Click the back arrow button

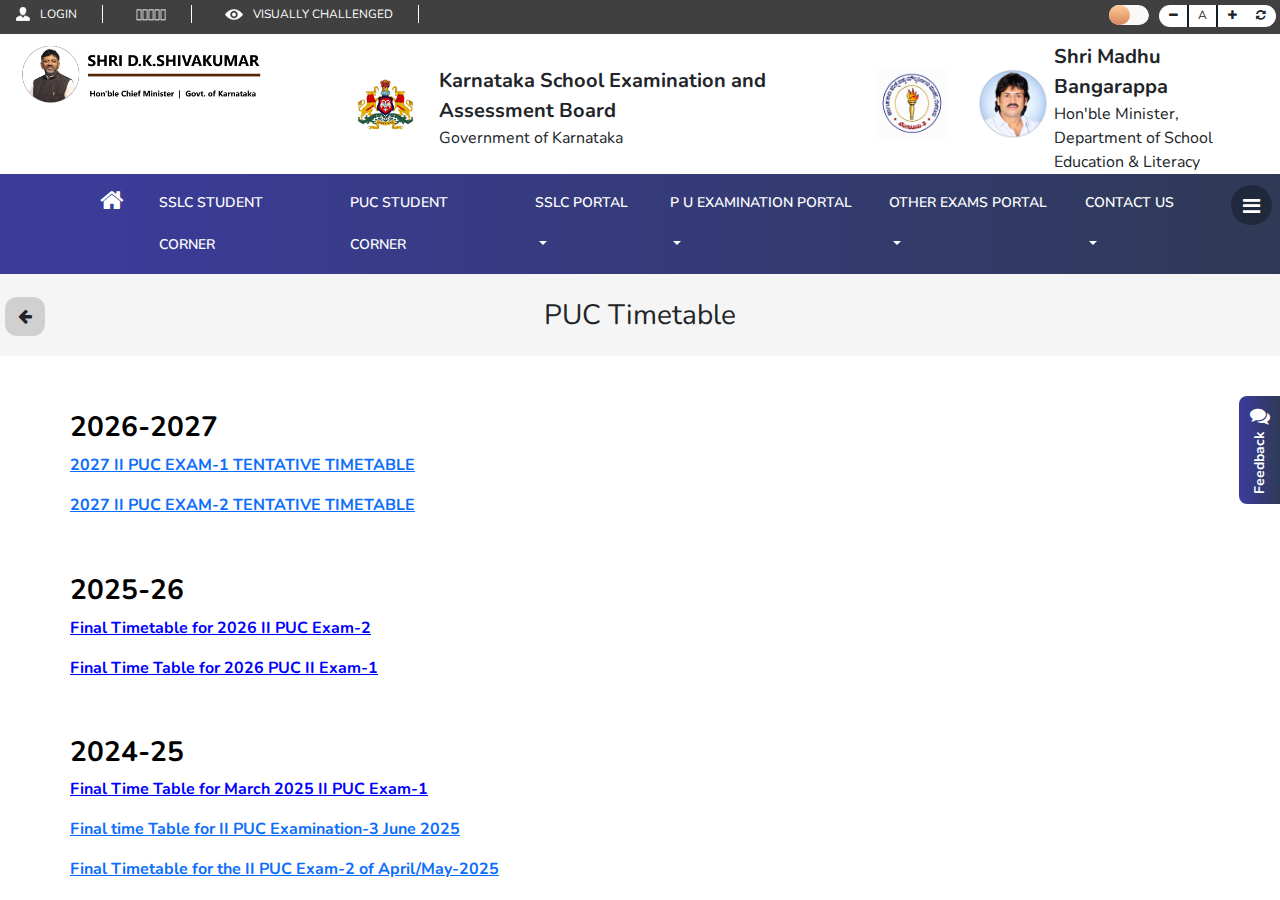(x=25, y=316)
